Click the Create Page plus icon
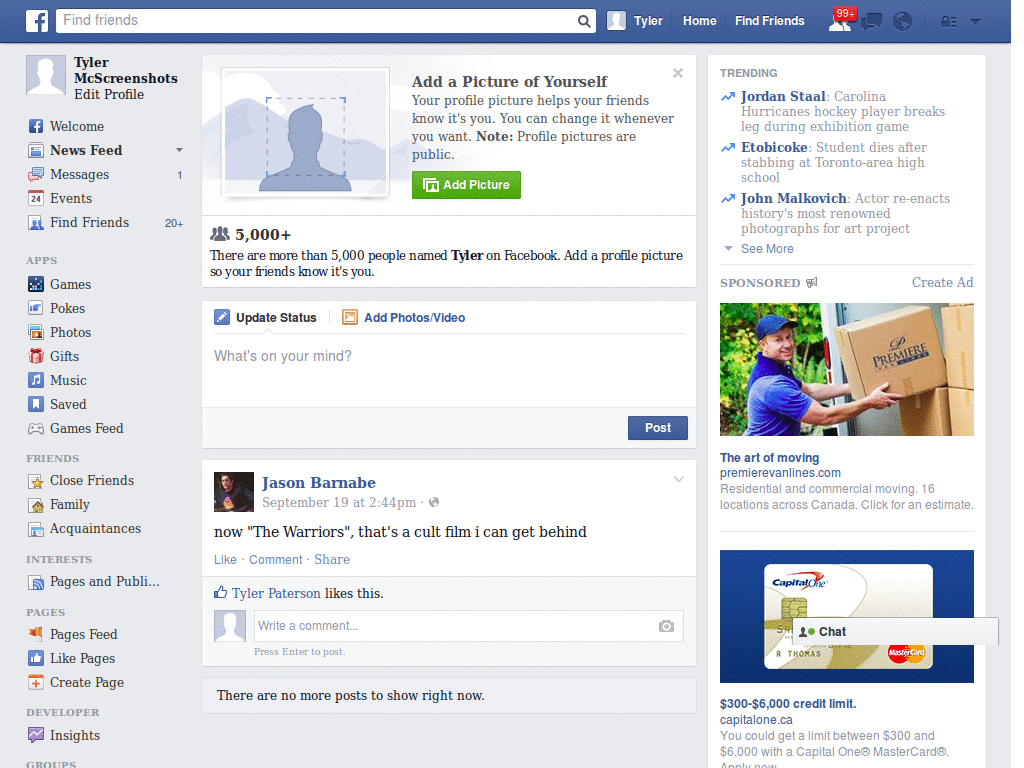The image size is (1024, 768). coord(36,682)
